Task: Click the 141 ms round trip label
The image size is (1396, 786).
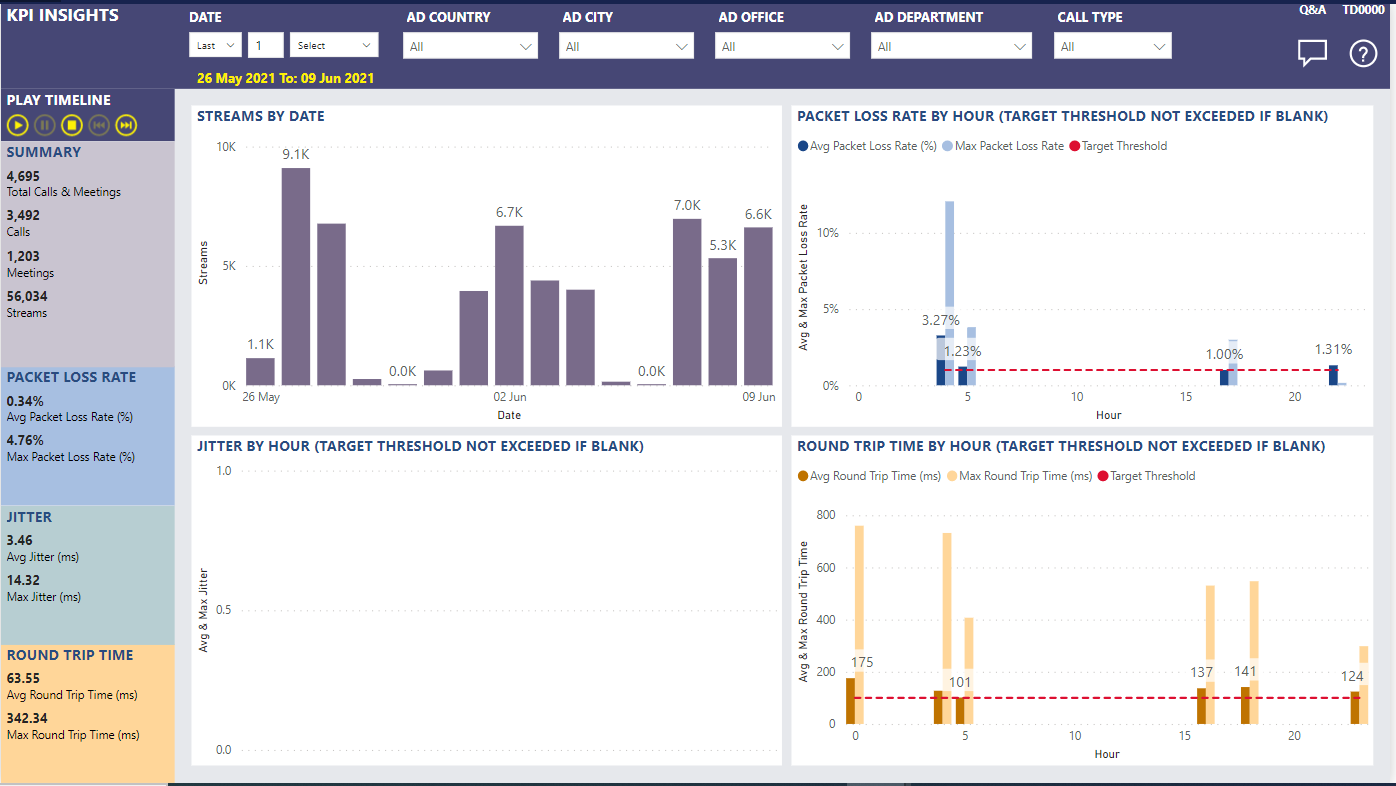Action: pos(1246,671)
